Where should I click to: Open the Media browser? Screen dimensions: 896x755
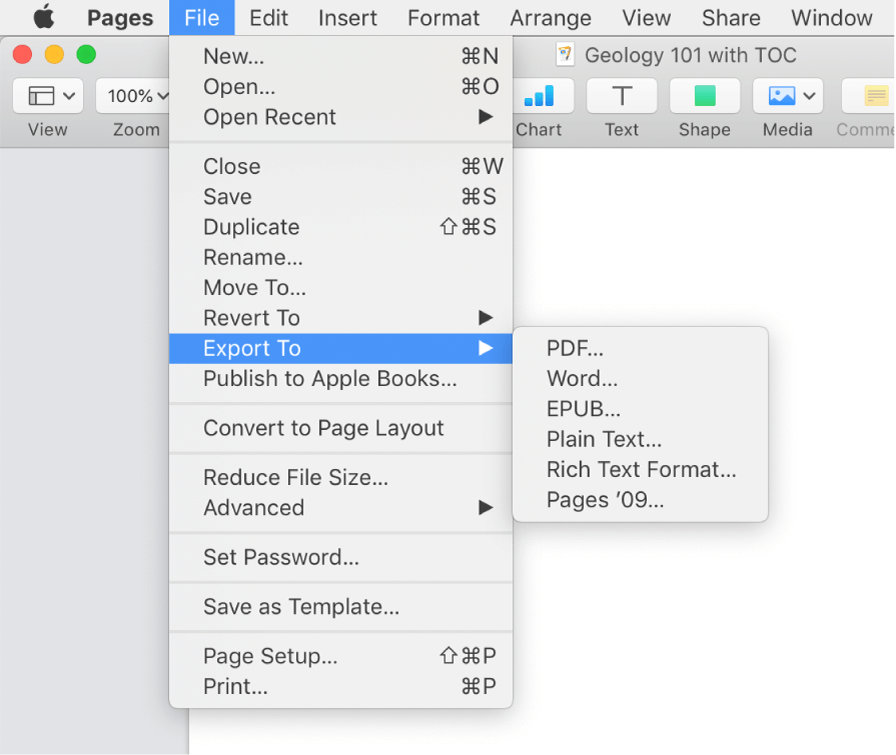pyautogui.click(x=781, y=96)
